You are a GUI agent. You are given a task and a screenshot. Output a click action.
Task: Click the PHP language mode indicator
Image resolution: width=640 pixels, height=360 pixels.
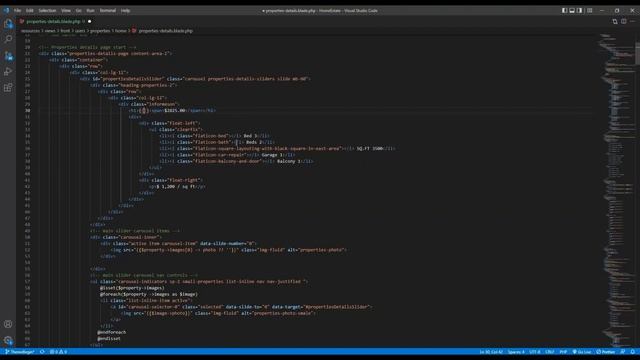tap(563, 352)
